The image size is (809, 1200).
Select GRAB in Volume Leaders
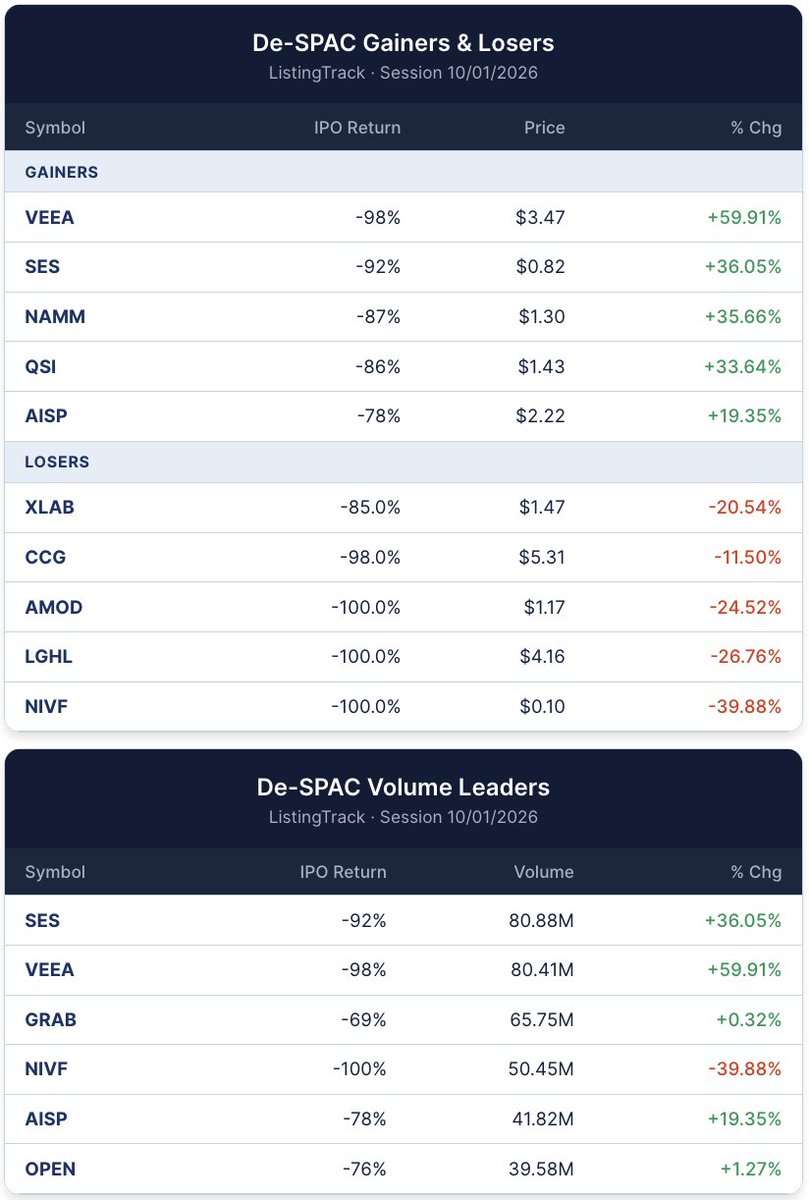50,1020
